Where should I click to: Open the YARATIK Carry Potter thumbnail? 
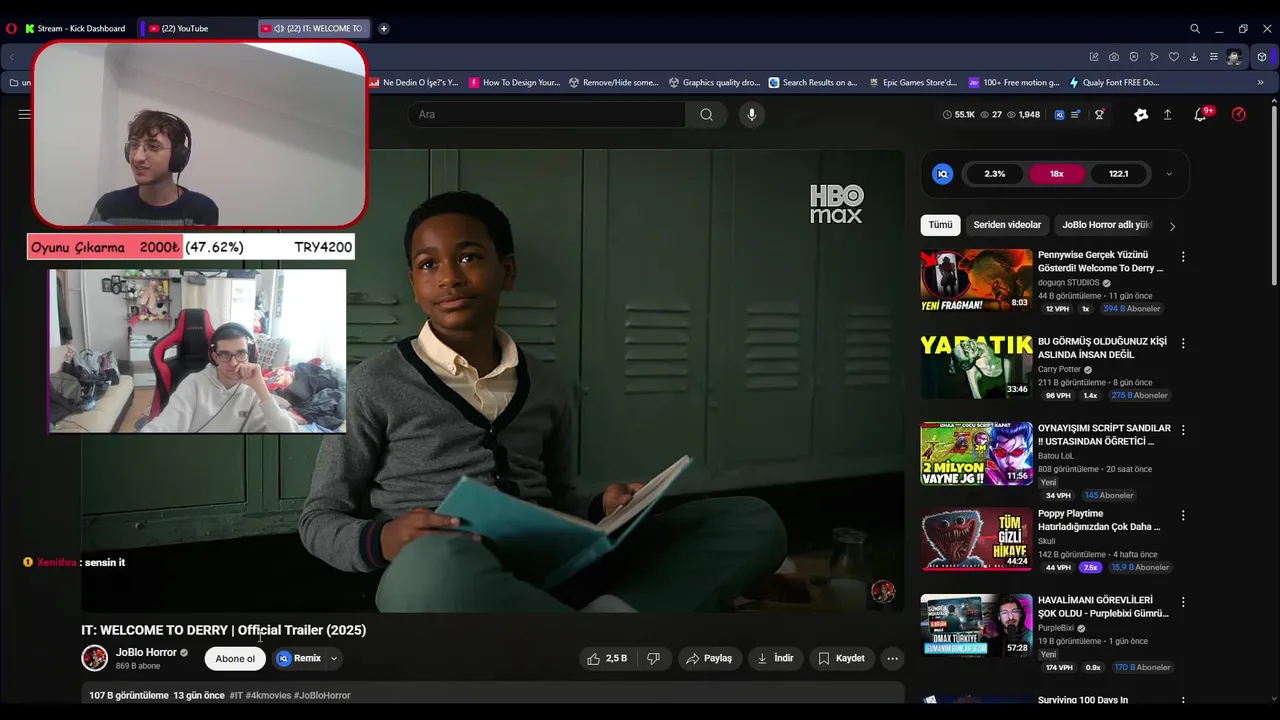(x=976, y=366)
